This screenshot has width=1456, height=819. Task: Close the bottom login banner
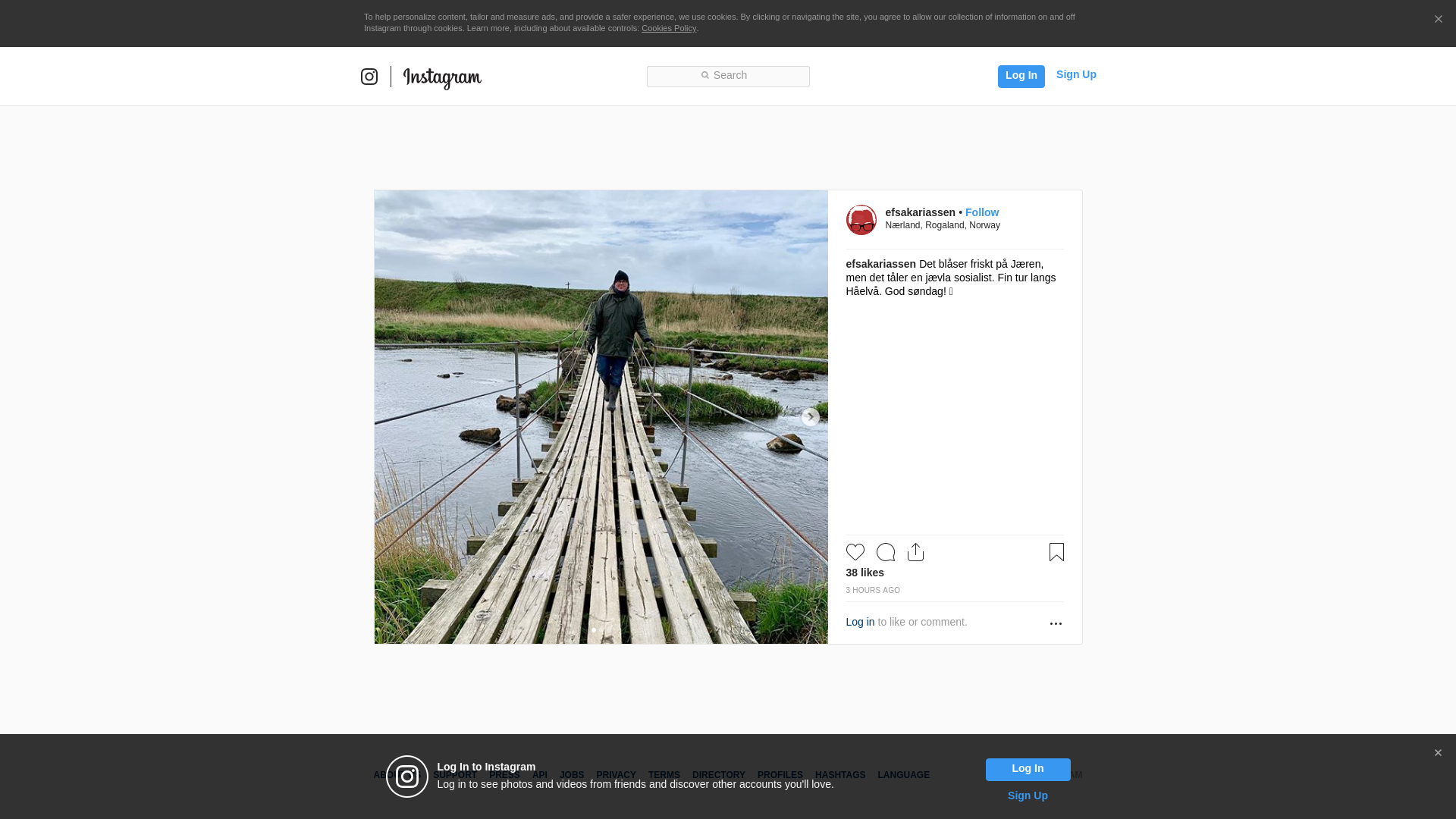tap(1438, 753)
